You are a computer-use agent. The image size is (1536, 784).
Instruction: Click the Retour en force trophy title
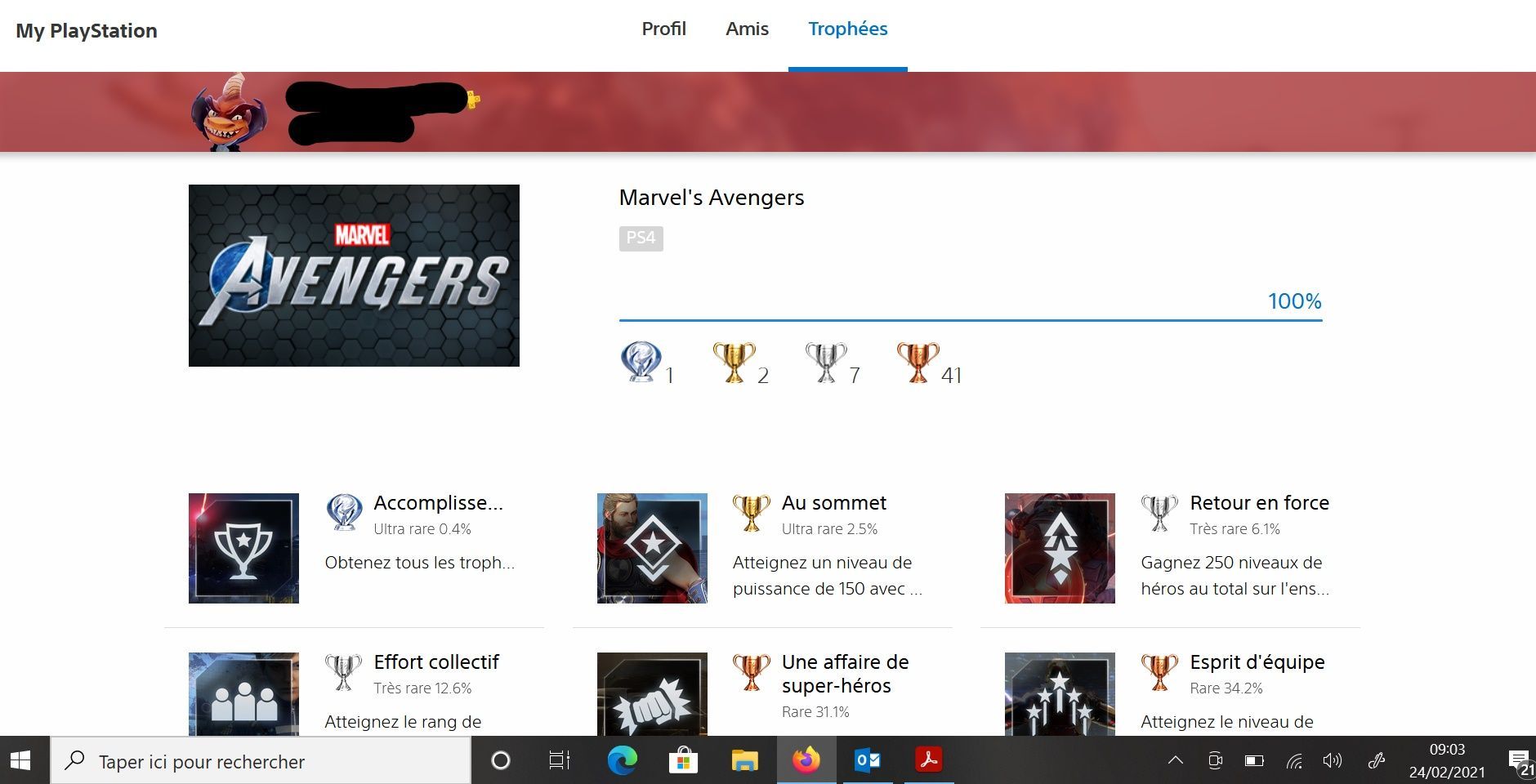click(x=1259, y=503)
